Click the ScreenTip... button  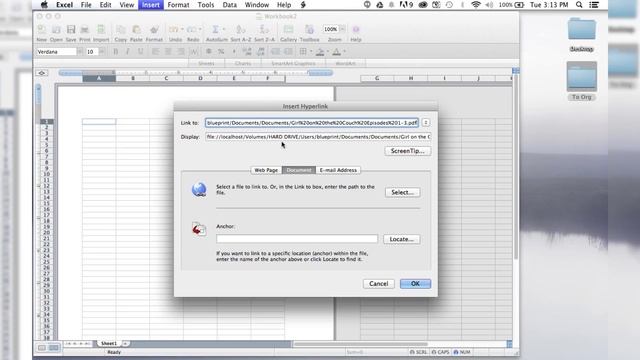pyautogui.click(x=407, y=151)
